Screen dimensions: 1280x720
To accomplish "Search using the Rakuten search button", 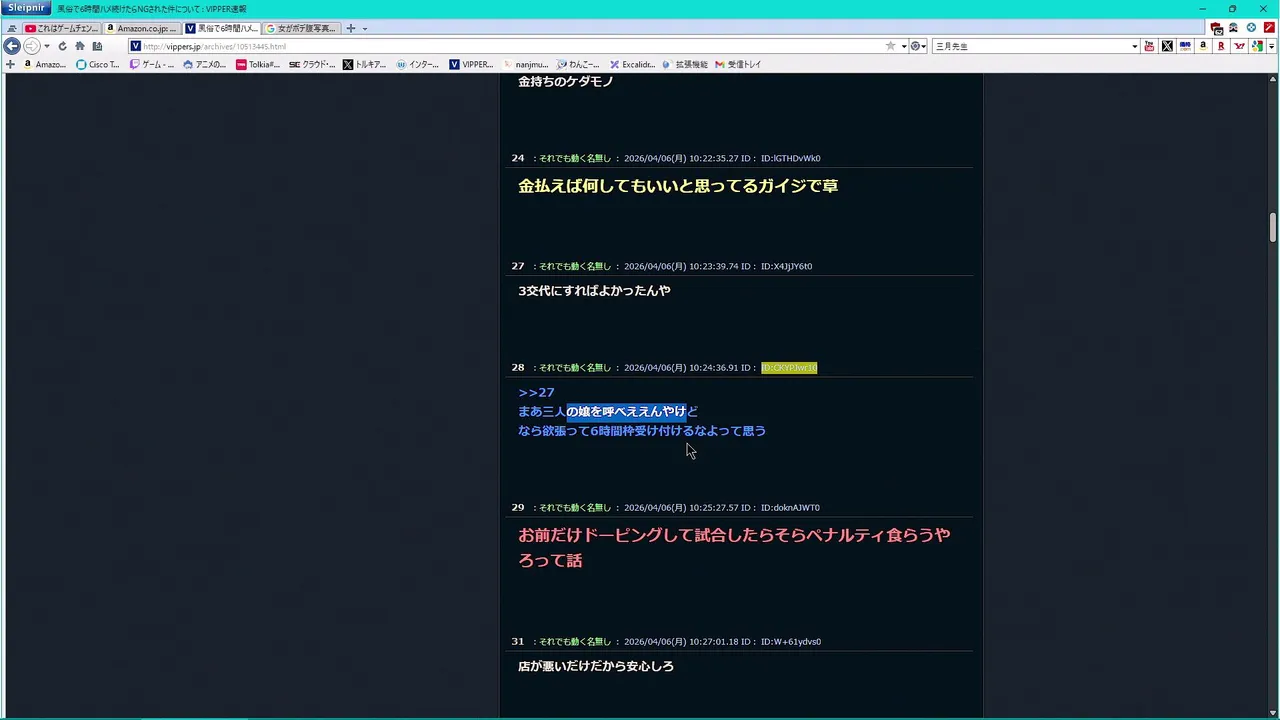I will (x=1221, y=46).
